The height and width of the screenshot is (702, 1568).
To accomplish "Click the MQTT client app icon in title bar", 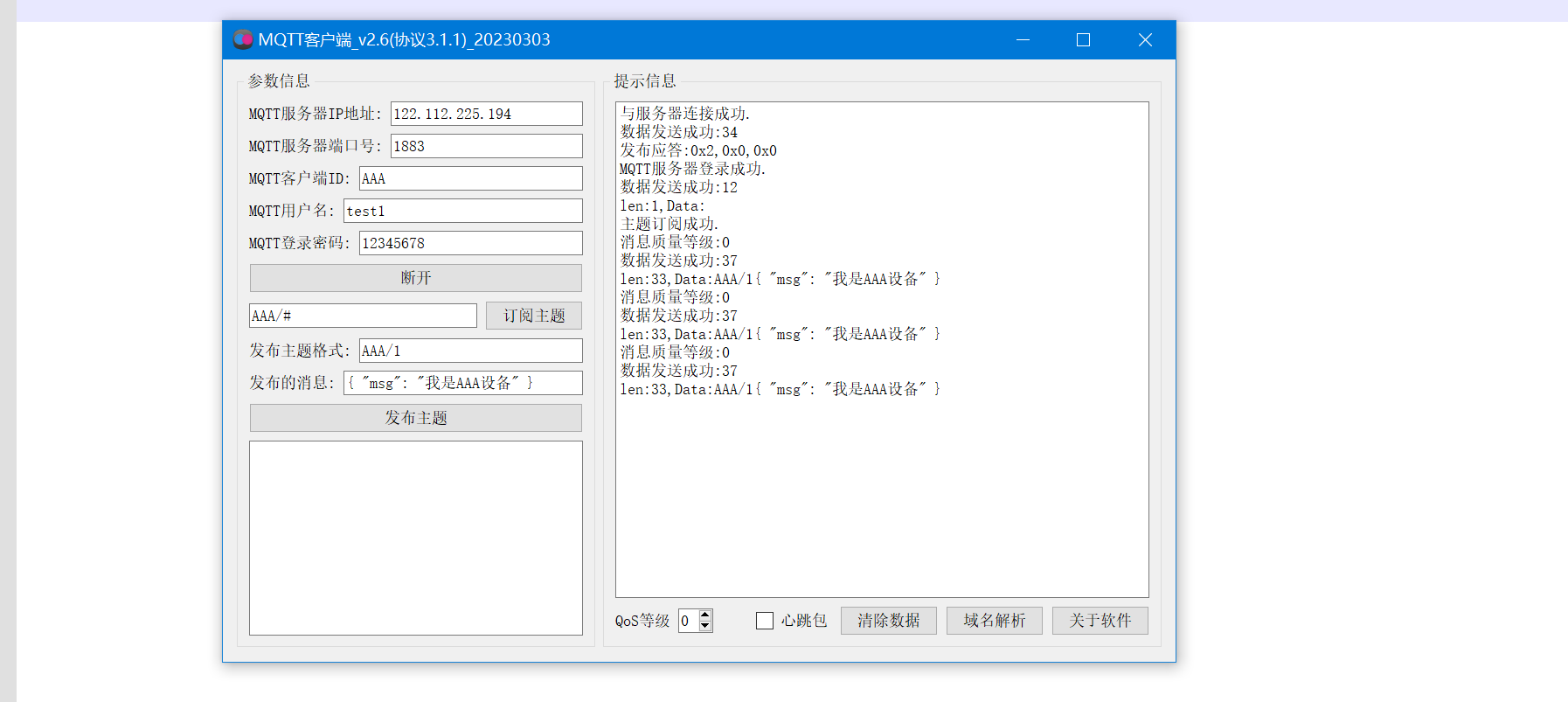I will coord(242,39).
